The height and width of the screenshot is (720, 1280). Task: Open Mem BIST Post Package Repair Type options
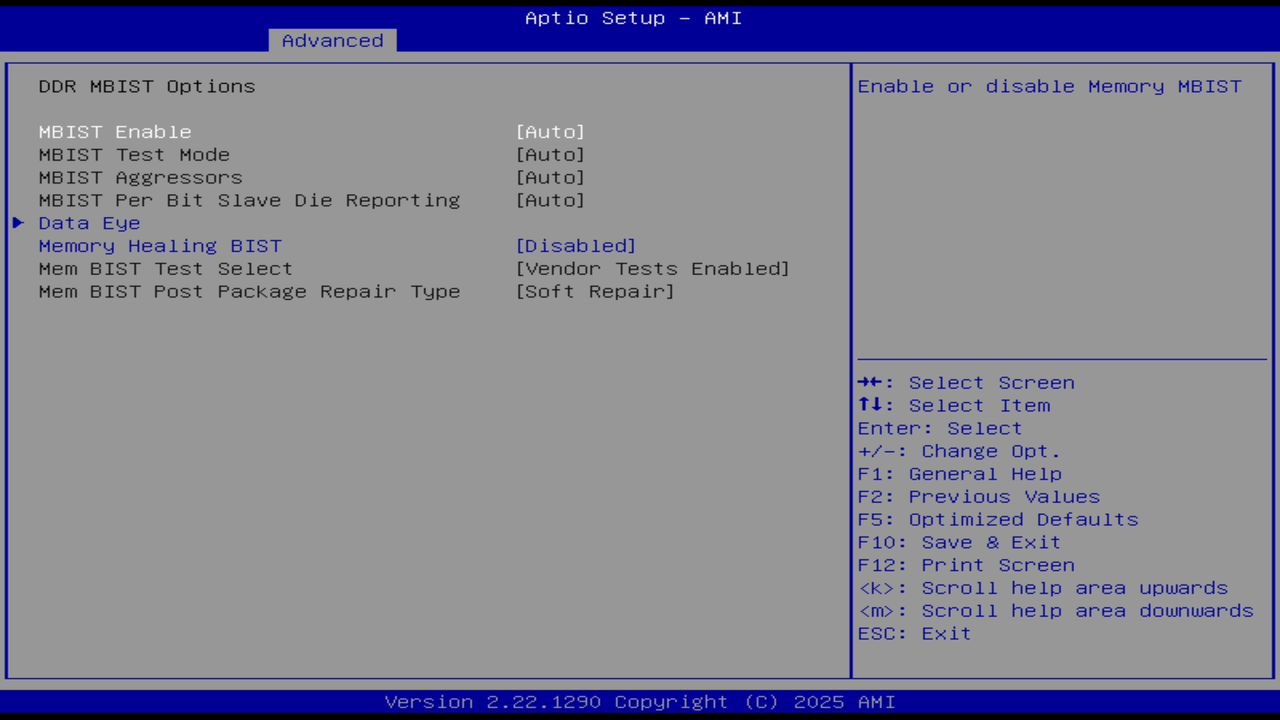click(x=249, y=291)
